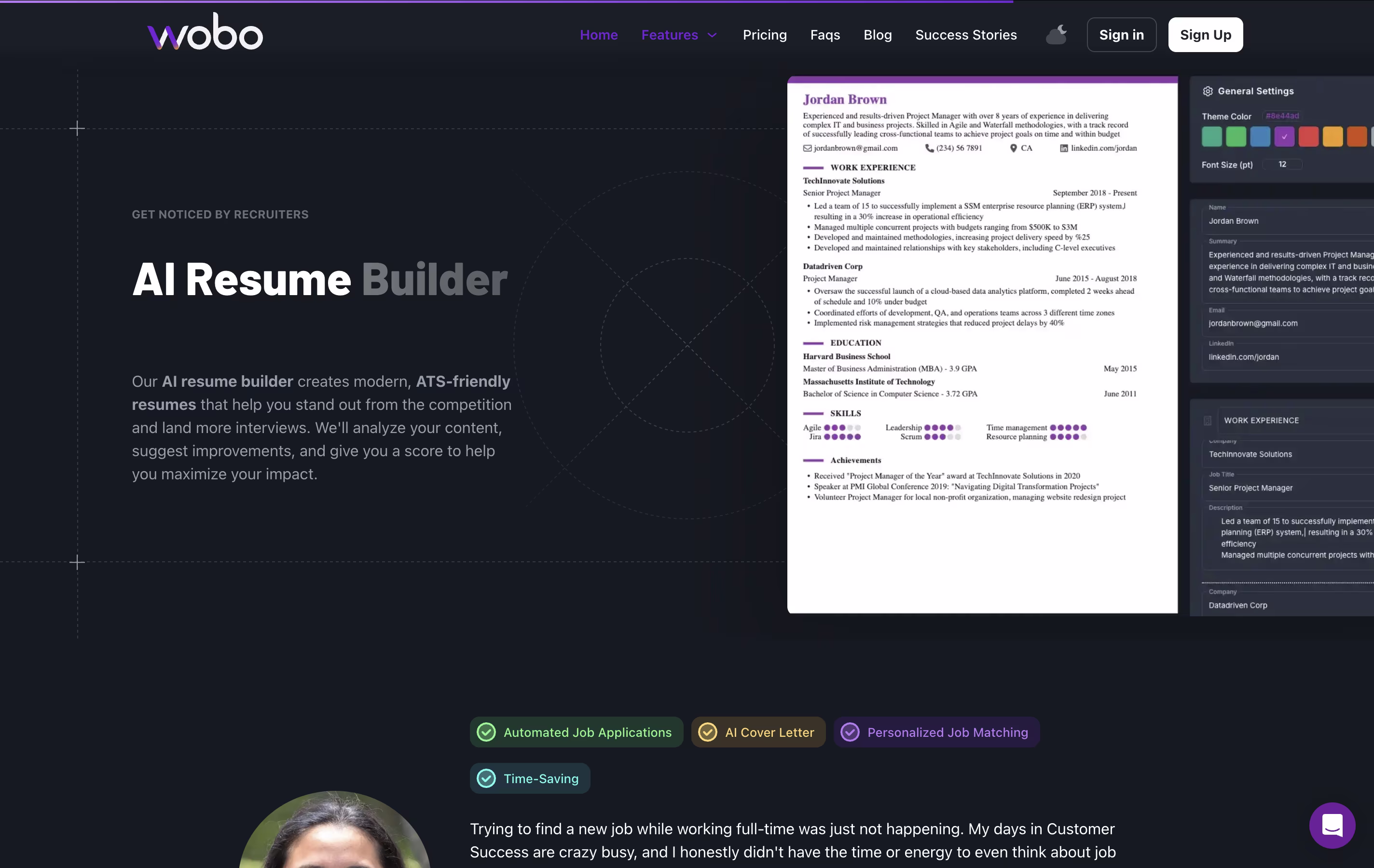This screenshot has width=1374, height=868.
Task: Toggle the dark mode moon icon
Action: [1056, 35]
